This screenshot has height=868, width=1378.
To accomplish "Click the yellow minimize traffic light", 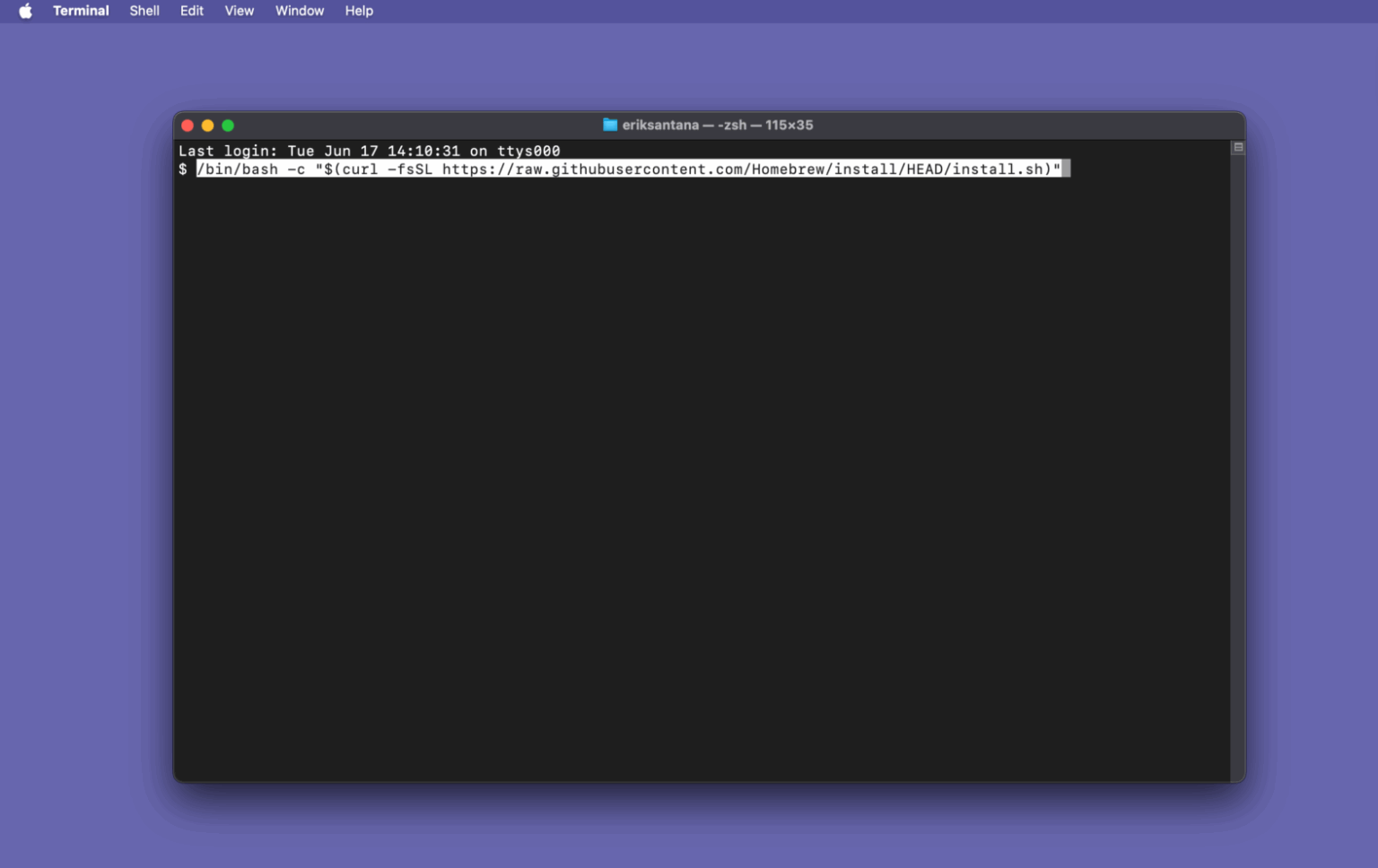I will click(x=207, y=126).
